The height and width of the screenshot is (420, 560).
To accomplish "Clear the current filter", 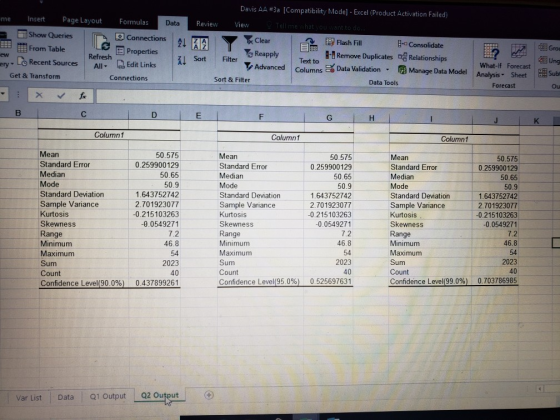I will click(258, 40).
